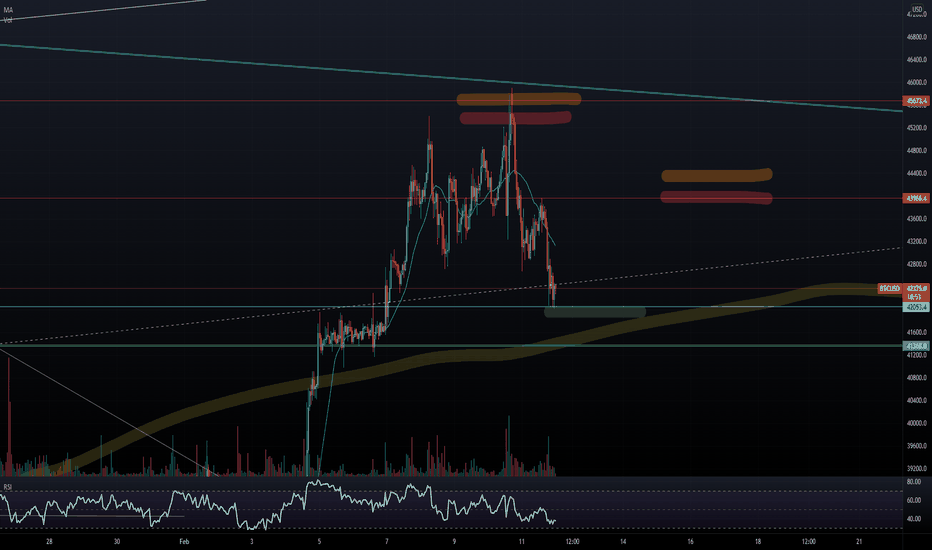
Task: Click the 46400.0 price axis tick
Action: [x=916, y=59]
